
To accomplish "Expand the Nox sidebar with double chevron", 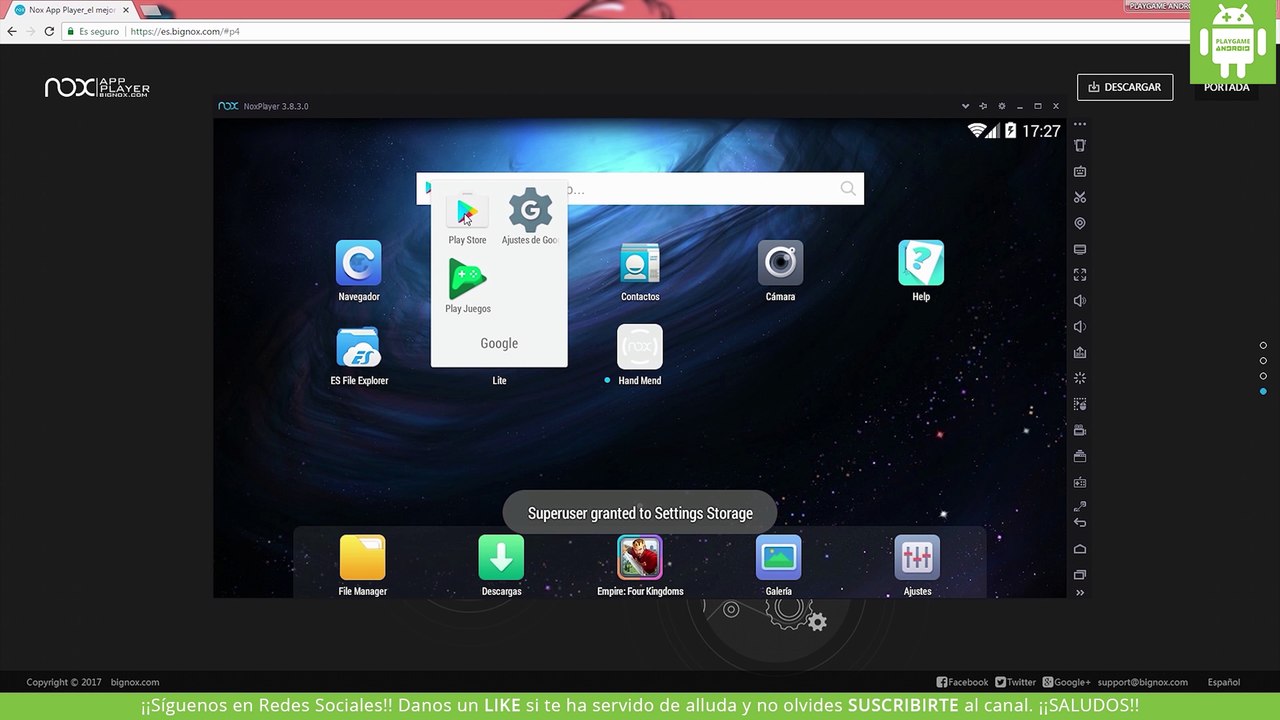I will 1080,593.
